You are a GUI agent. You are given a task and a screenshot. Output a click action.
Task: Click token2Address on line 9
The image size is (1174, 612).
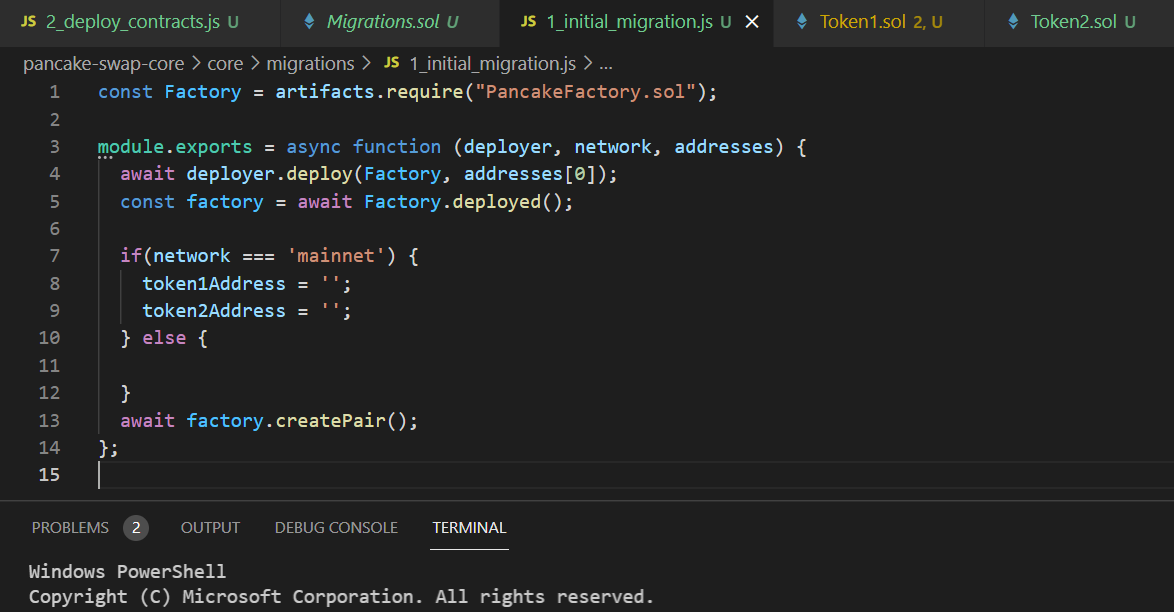(214, 311)
